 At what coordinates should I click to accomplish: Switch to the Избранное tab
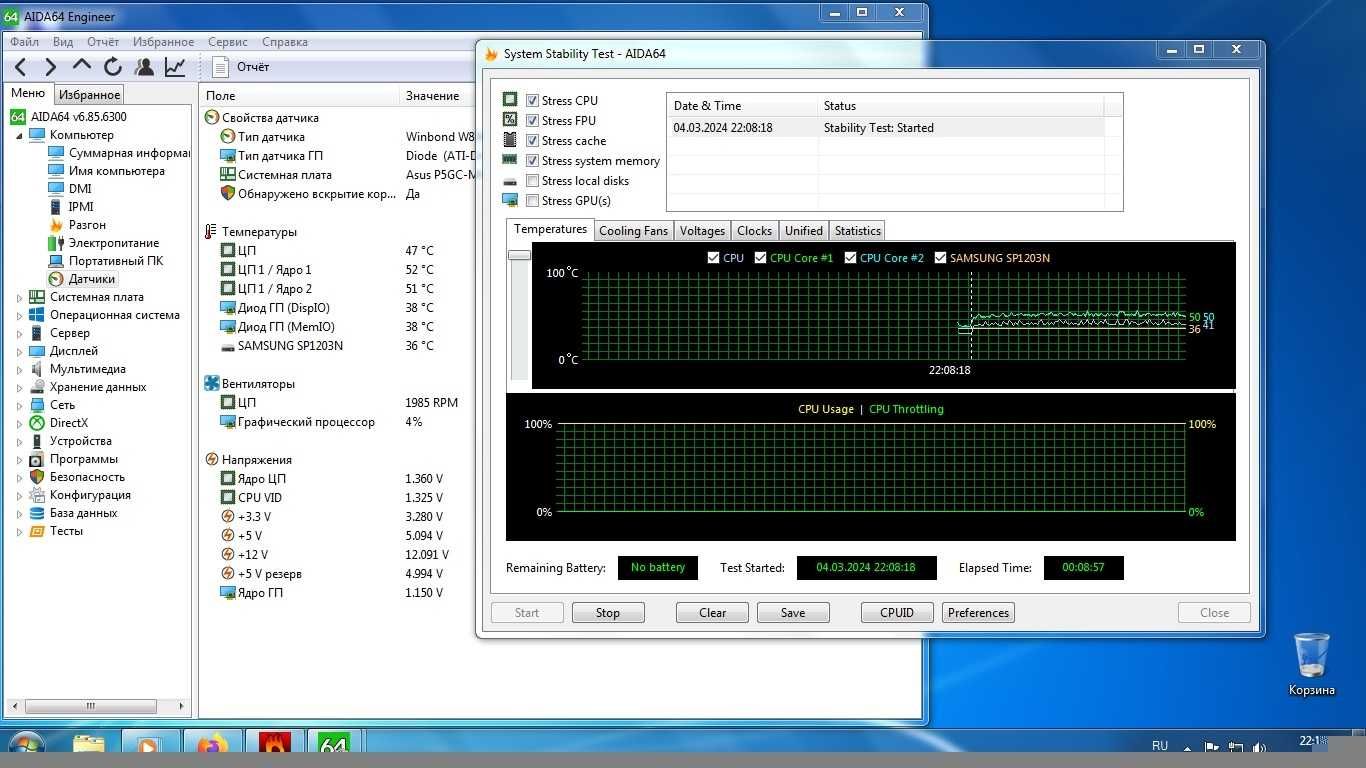click(x=89, y=95)
